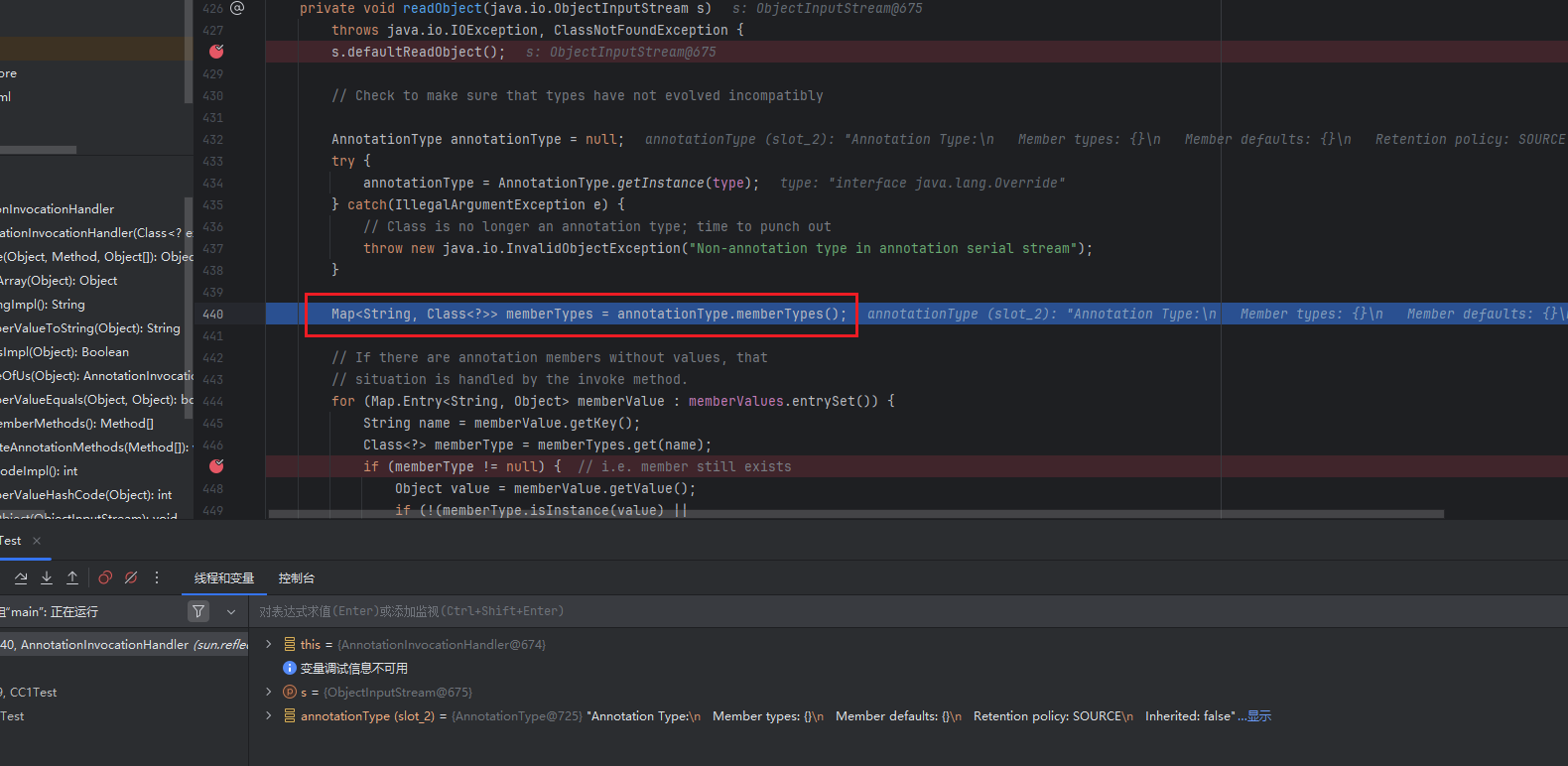Expand the 'this' variable node
The width and height of the screenshot is (1568, 766).
tap(268, 644)
